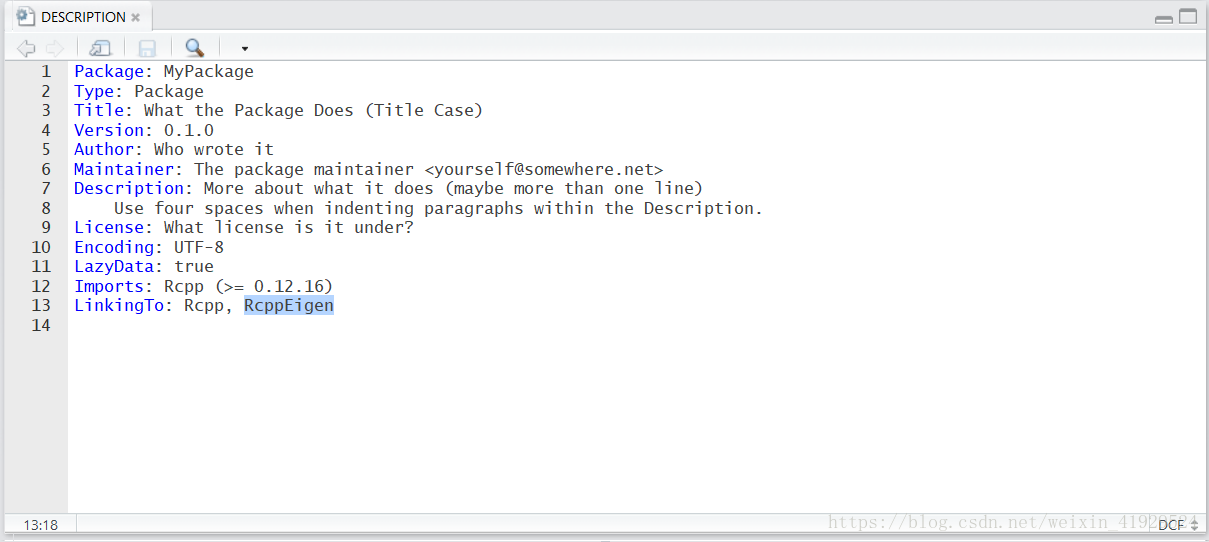Image resolution: width=1209 pixels, height=542 pixels.
Task: Open Find/Replace with the magnifier icon
Action: pos(195,47)
